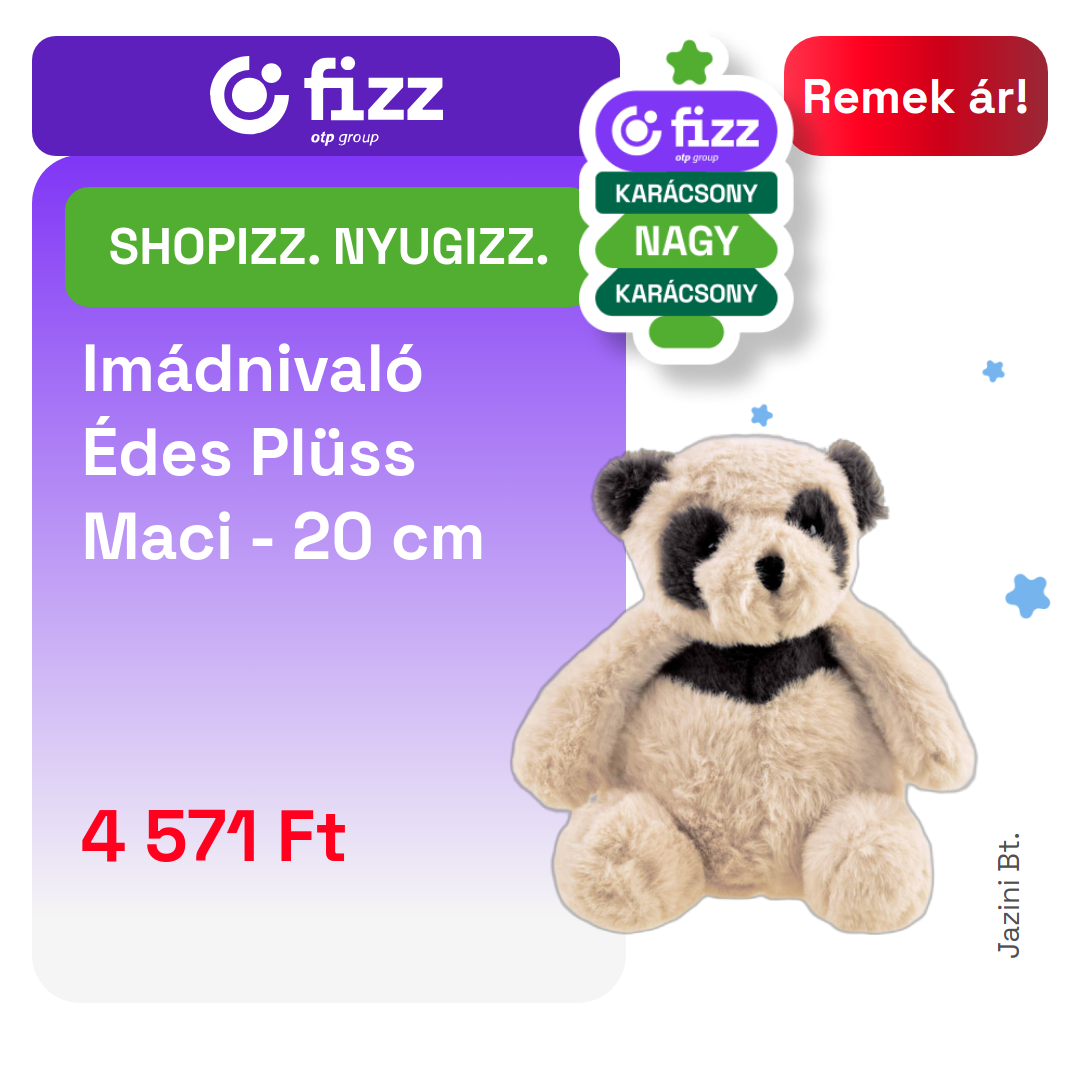1080x1080 pixels.
Task: Select the lower KARÁCSONY label on the tree
Action: tap(686, 293)
